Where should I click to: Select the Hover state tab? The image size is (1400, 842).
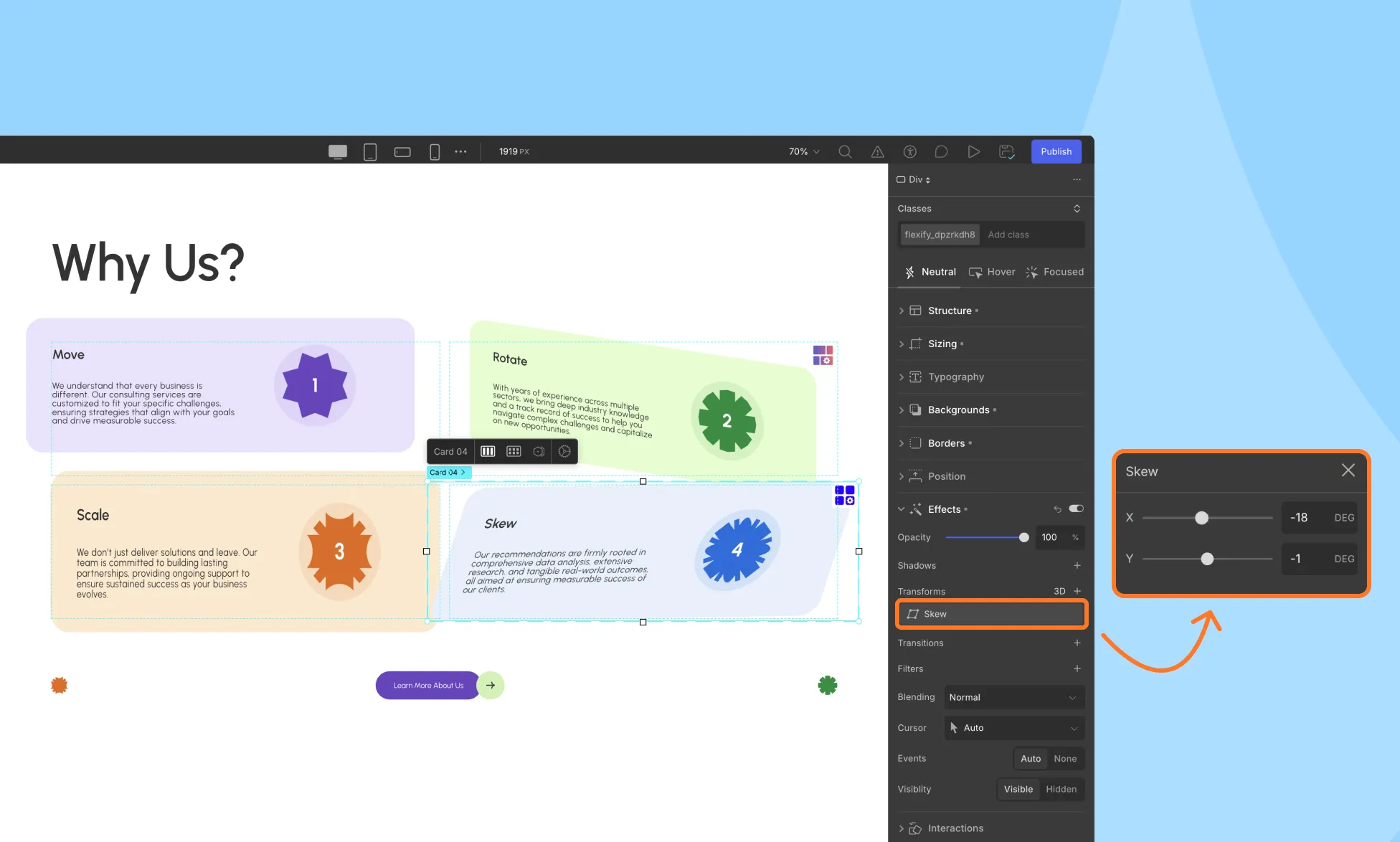click(x=992, y=272)
